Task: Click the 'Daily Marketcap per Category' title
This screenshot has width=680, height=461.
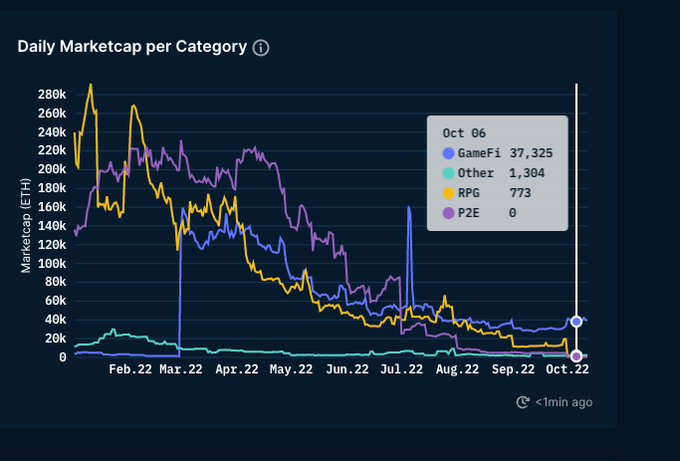Action: coord(132,47)
